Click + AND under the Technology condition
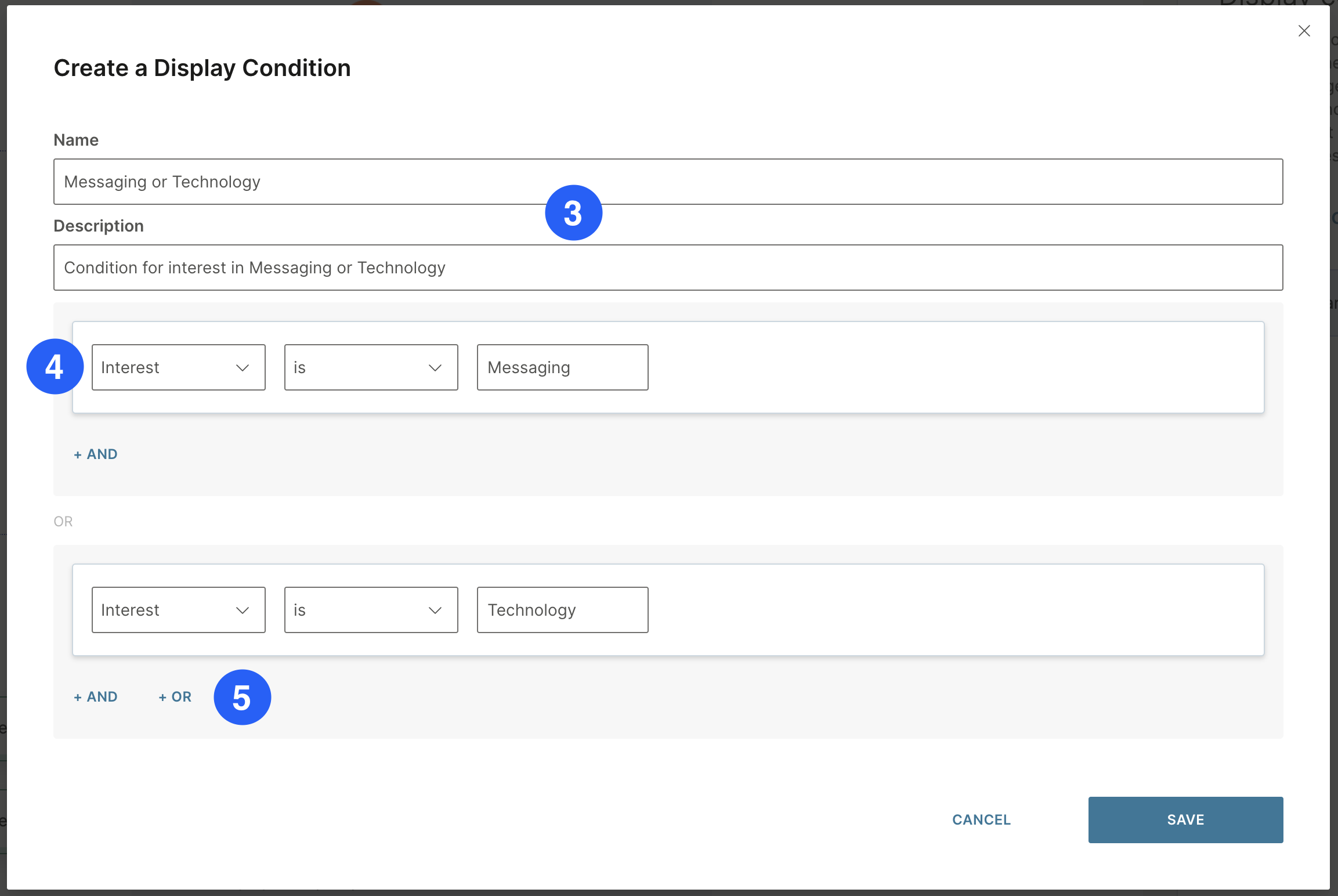Image resolution: width=1338 pixels, height=896 pixels. pos(96,697)
